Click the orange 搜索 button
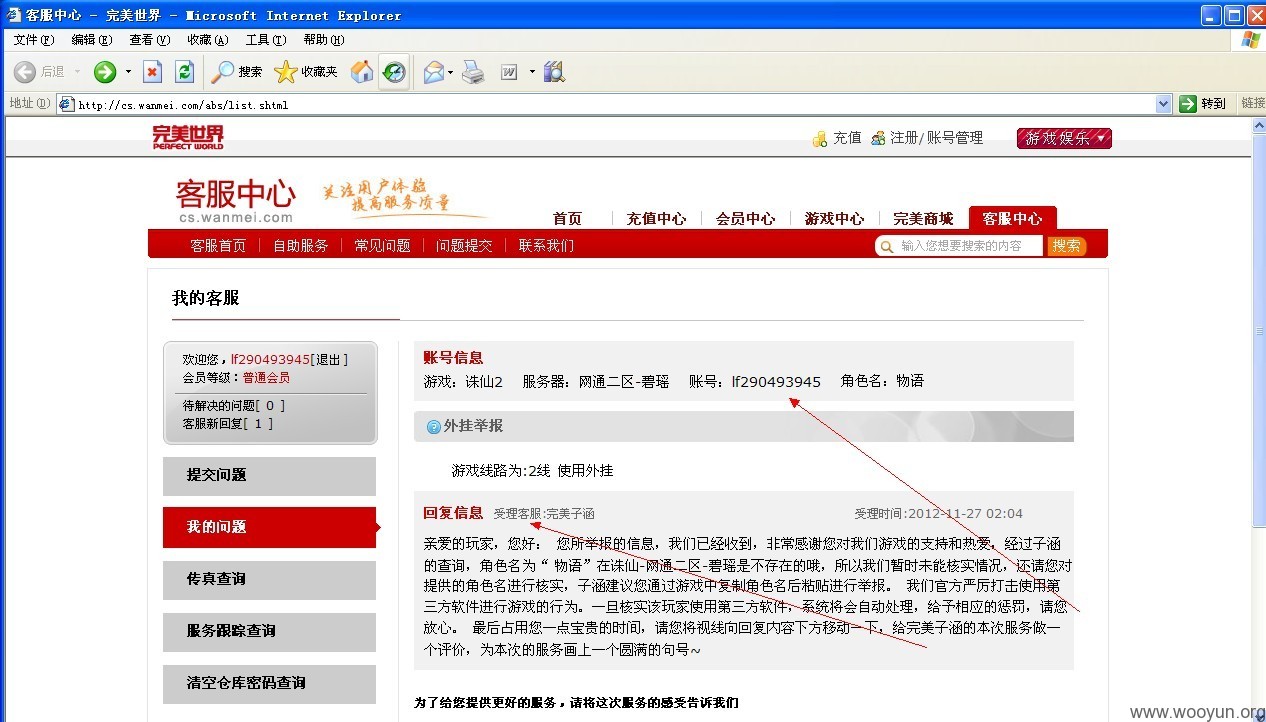Image resolution: width=1266 pixels, height=722 pixels. [1067, 246]
